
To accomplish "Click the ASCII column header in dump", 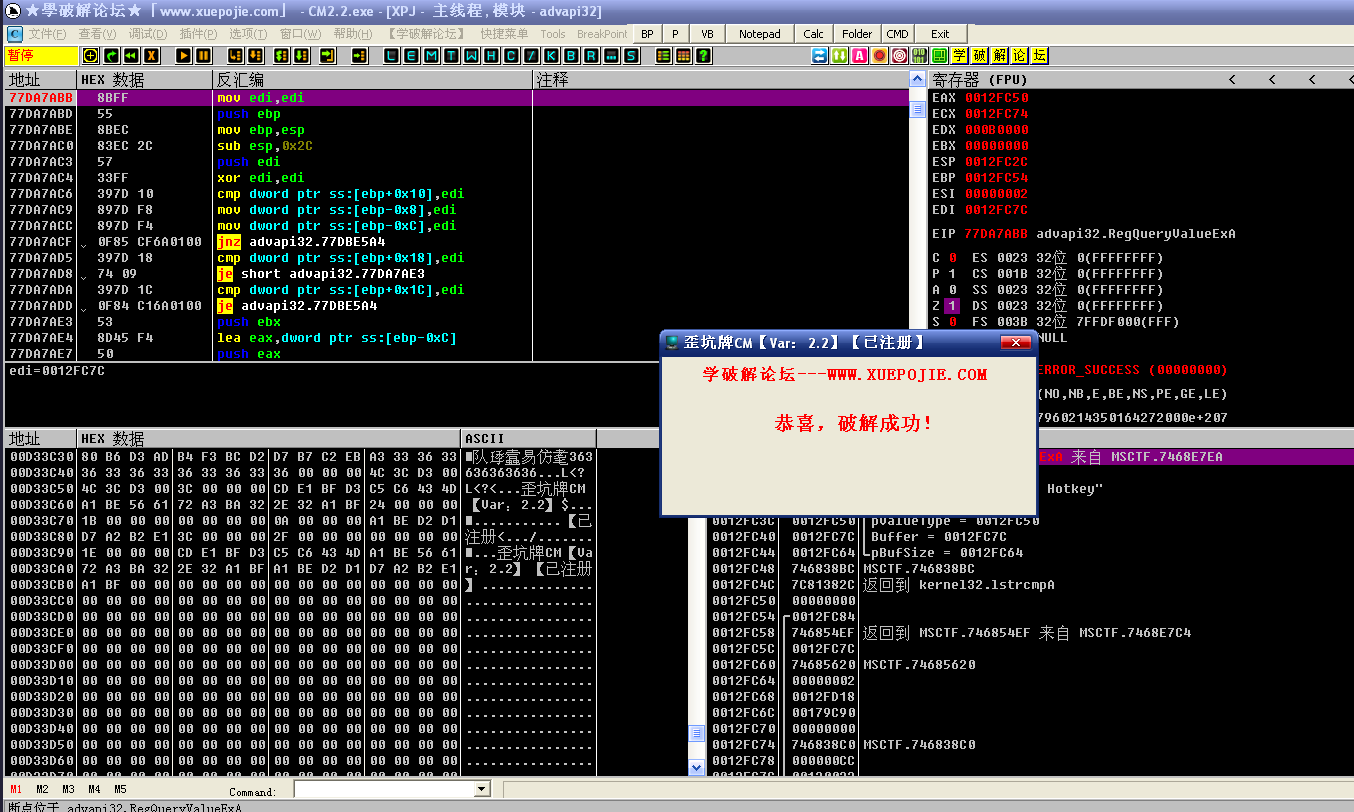I will 528,439.
